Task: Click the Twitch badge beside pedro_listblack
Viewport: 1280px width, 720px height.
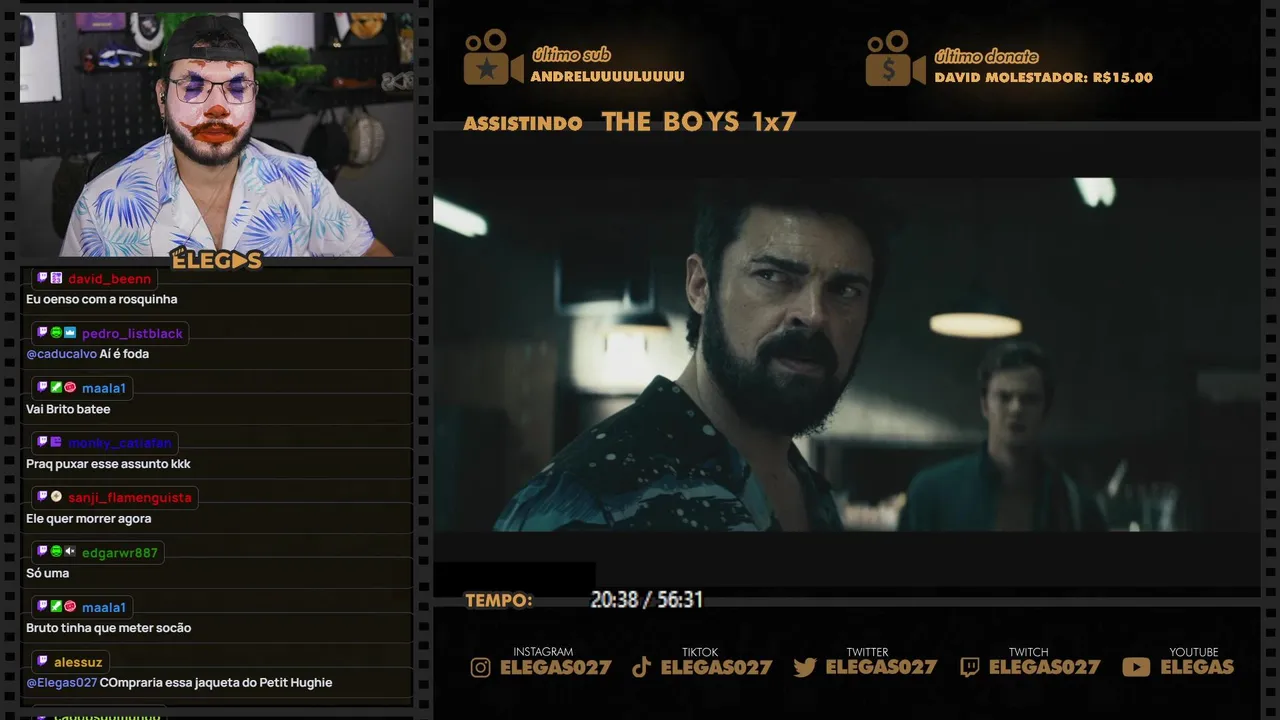Action: pyautogui.click(x=43, y=333)
